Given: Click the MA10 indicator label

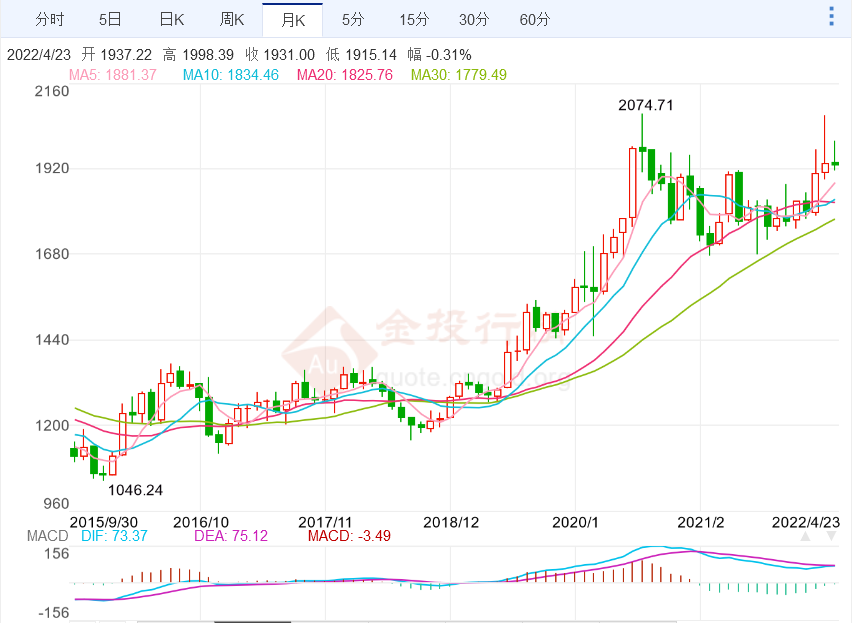Looking at the screenshot, I should pos(231,75).
